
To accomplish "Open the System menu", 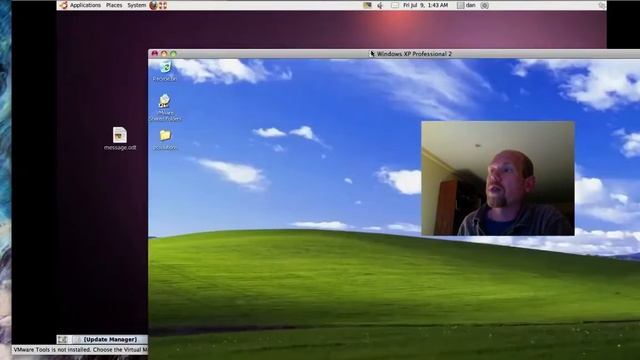I will (x=136, y=5).
